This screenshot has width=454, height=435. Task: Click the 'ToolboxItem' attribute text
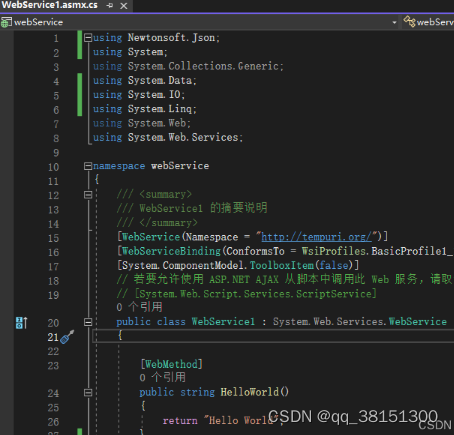pos(282,265)
